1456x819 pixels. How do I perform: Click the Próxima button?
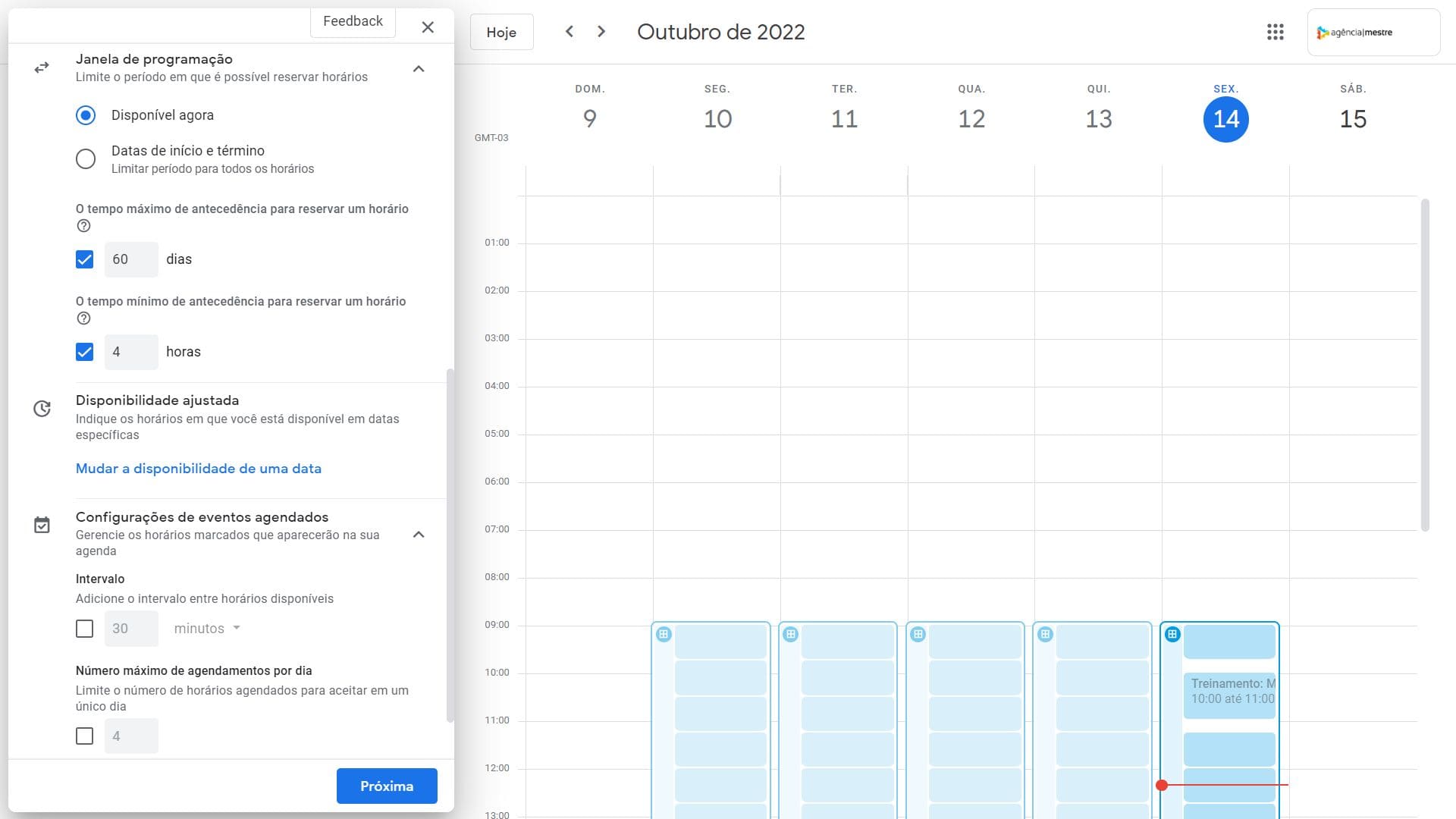click(x=387, y=786)
